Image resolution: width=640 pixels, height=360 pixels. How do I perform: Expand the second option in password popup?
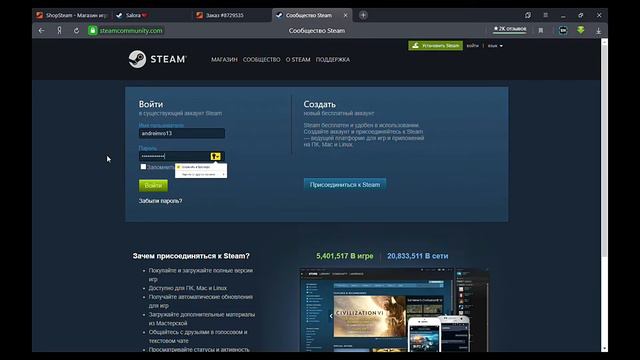(201, 174)
